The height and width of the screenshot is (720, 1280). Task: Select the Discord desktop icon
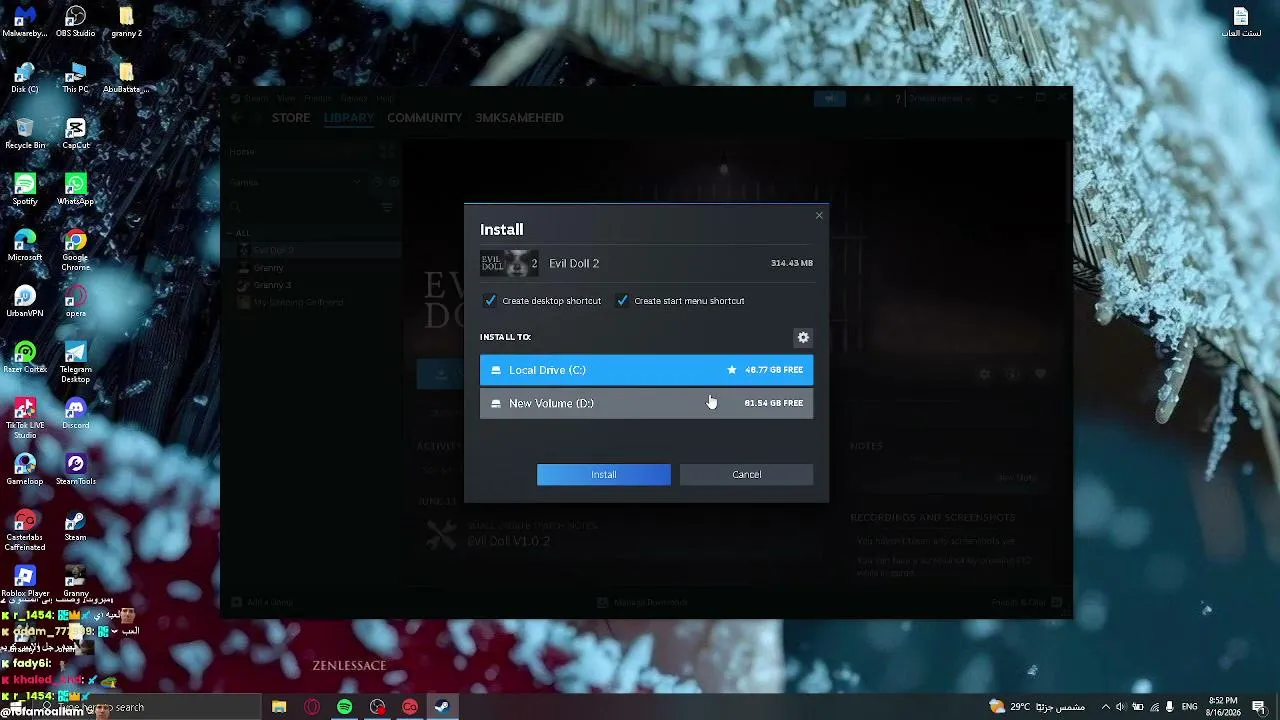[x=75, y=414]
